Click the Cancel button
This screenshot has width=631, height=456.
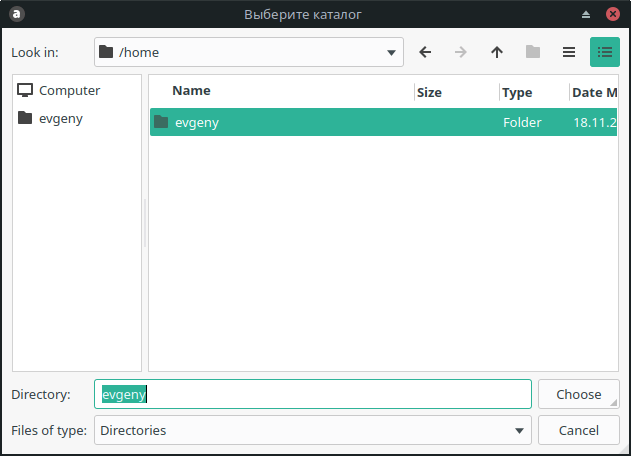click(579, 430)
